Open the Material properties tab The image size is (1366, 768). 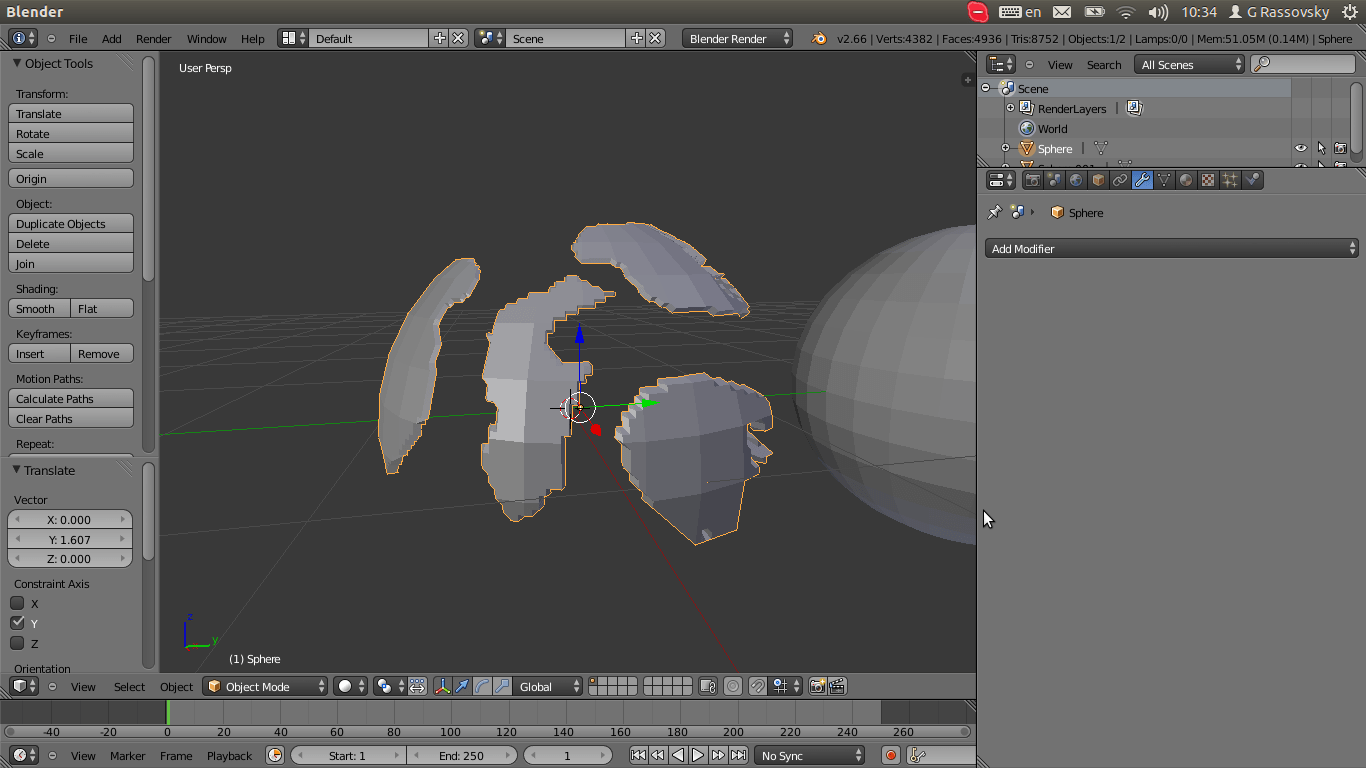[x=1186, y=179]
